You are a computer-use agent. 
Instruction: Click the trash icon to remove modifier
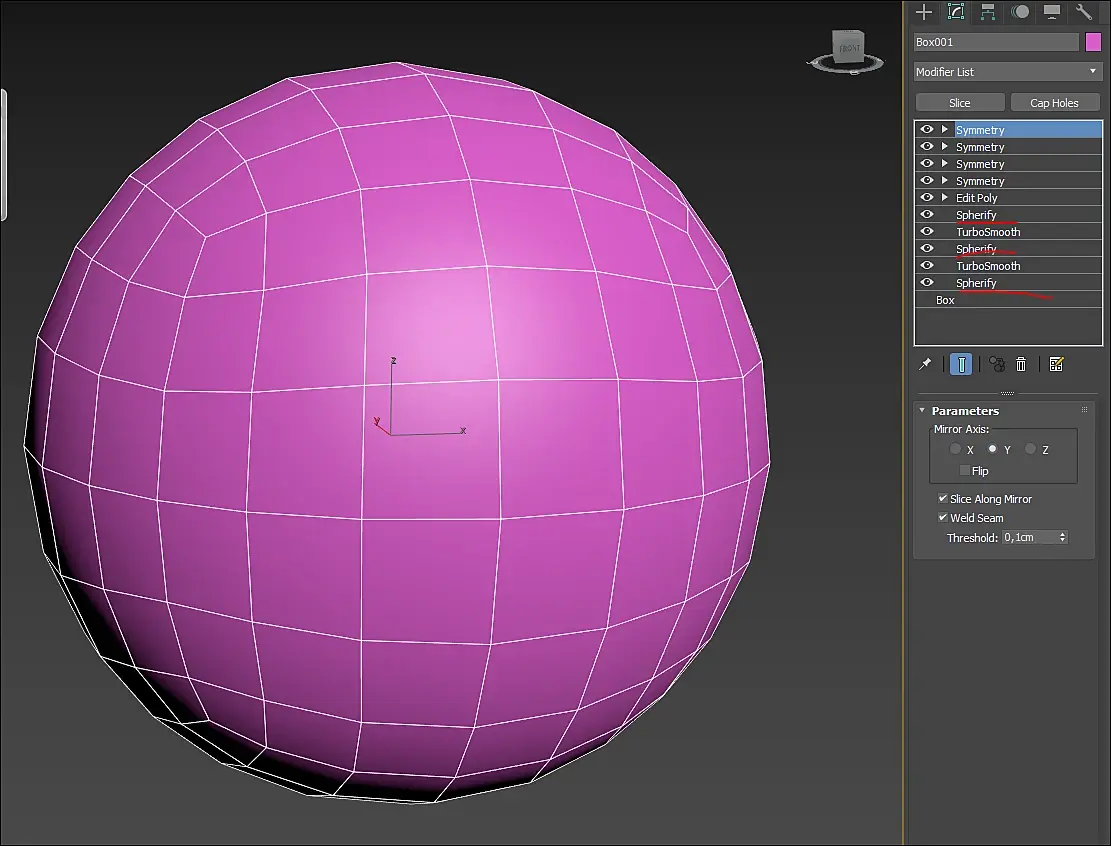pyautogui.click(x=1021, y=364)
